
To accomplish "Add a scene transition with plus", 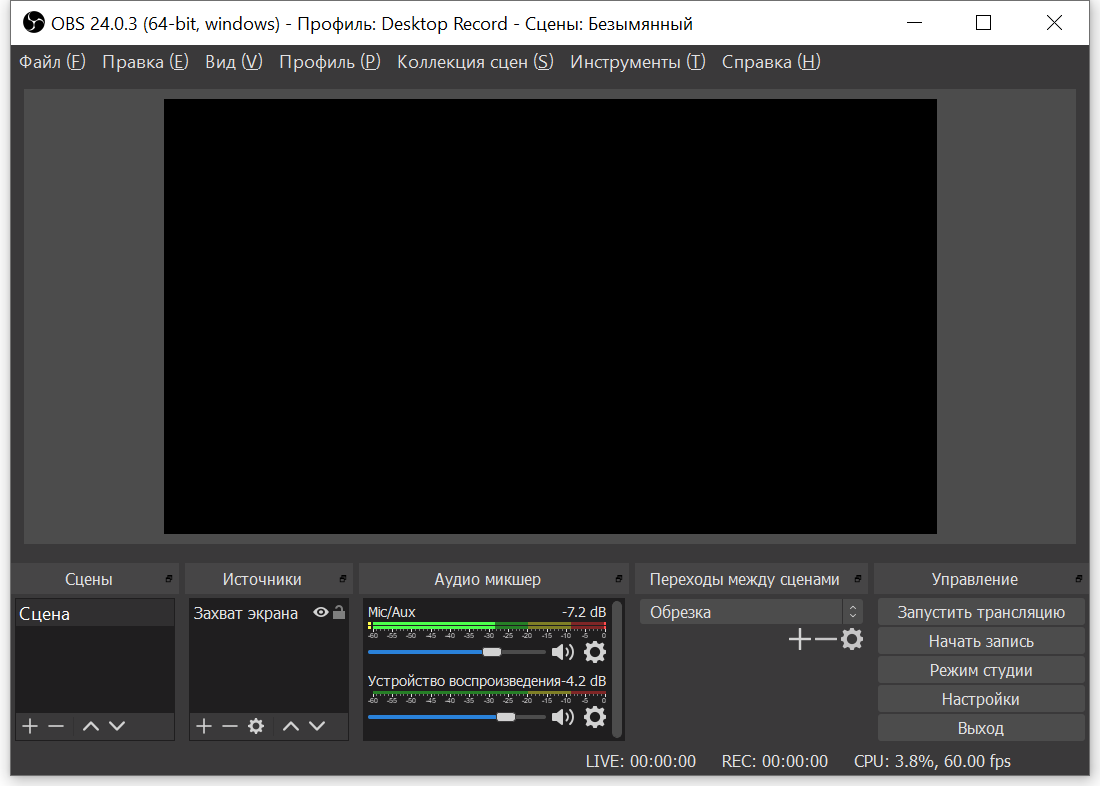I will point(800,639).
